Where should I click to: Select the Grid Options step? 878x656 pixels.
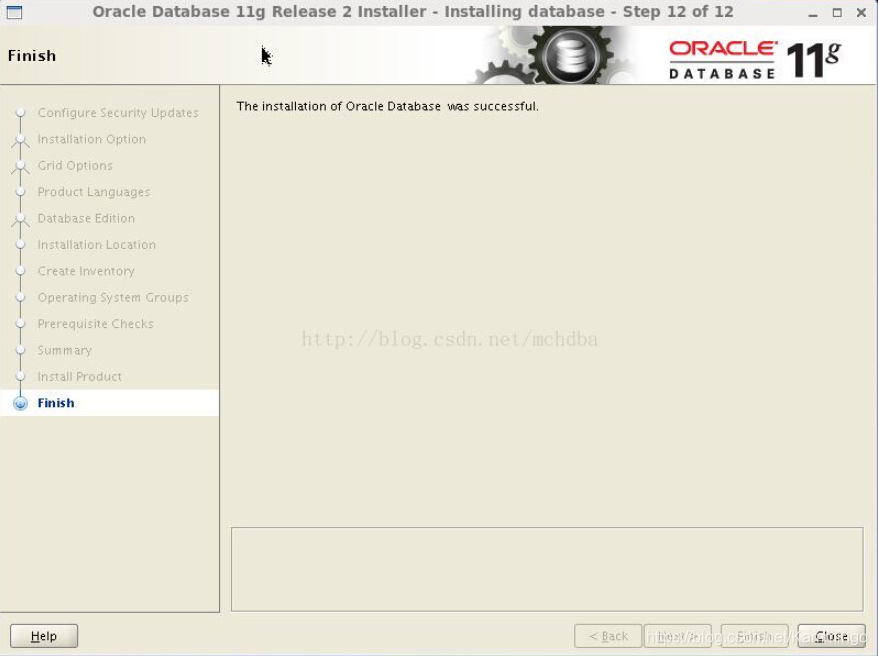click(x=75, y=166)
